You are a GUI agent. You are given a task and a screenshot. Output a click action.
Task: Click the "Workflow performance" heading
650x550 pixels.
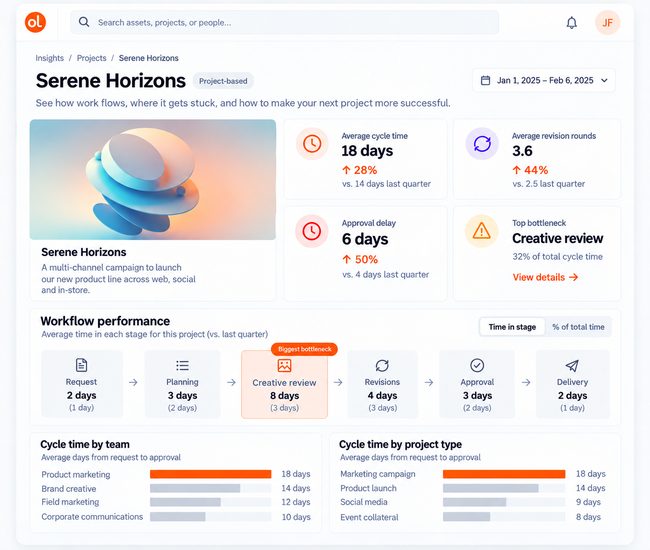105,321
